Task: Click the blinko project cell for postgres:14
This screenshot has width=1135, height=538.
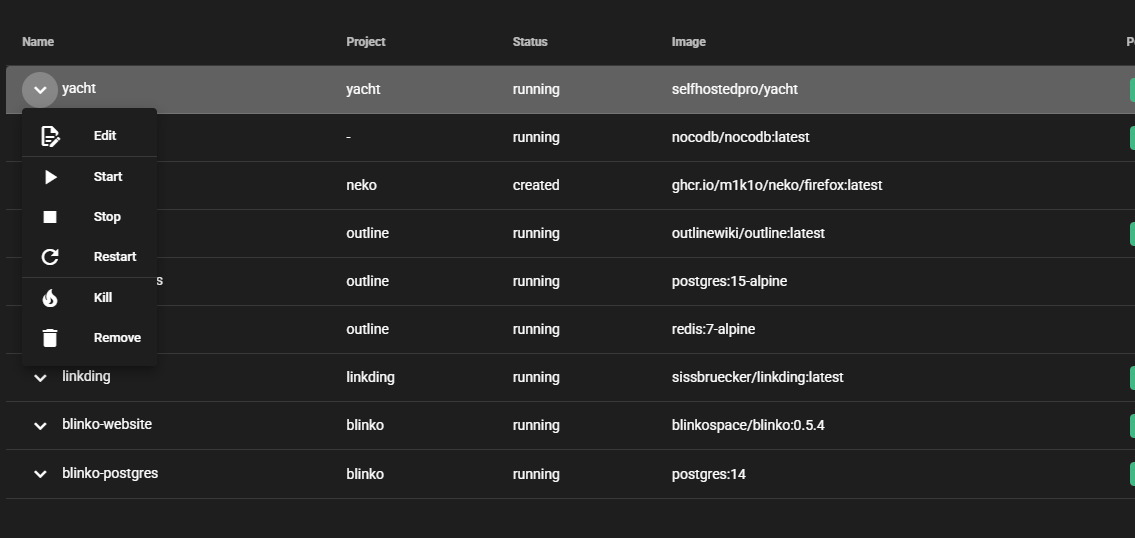Action: 365,474
